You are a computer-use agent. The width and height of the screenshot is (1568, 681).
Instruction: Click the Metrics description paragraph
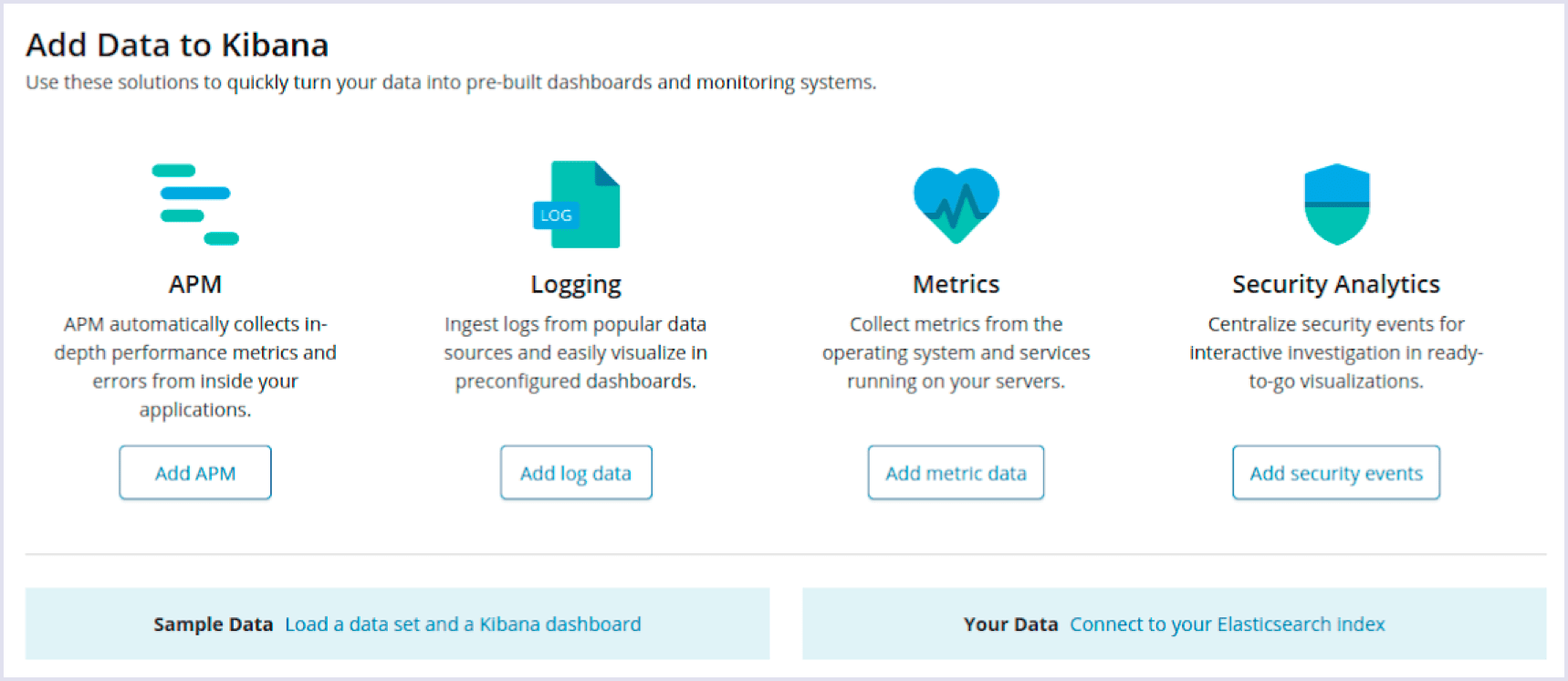(956, 352)
